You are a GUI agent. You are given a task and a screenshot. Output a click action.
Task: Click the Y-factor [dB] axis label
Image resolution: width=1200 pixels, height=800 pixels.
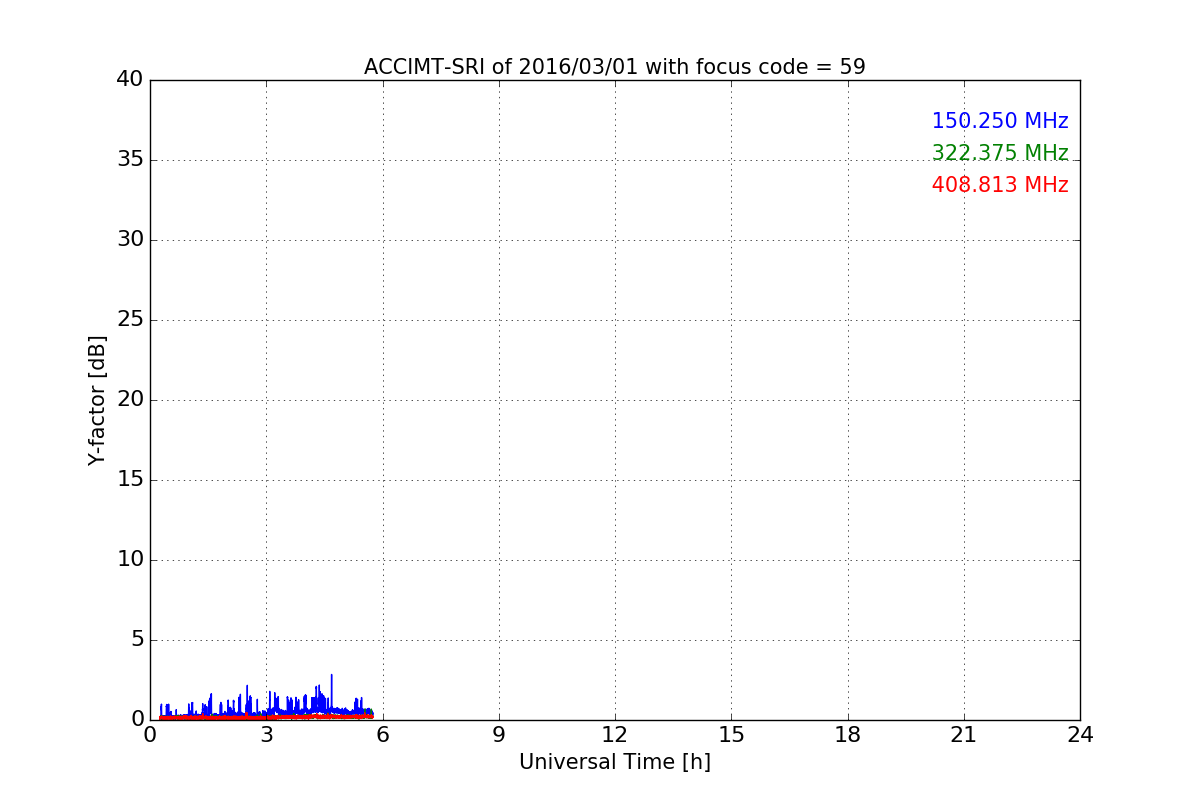97,400
